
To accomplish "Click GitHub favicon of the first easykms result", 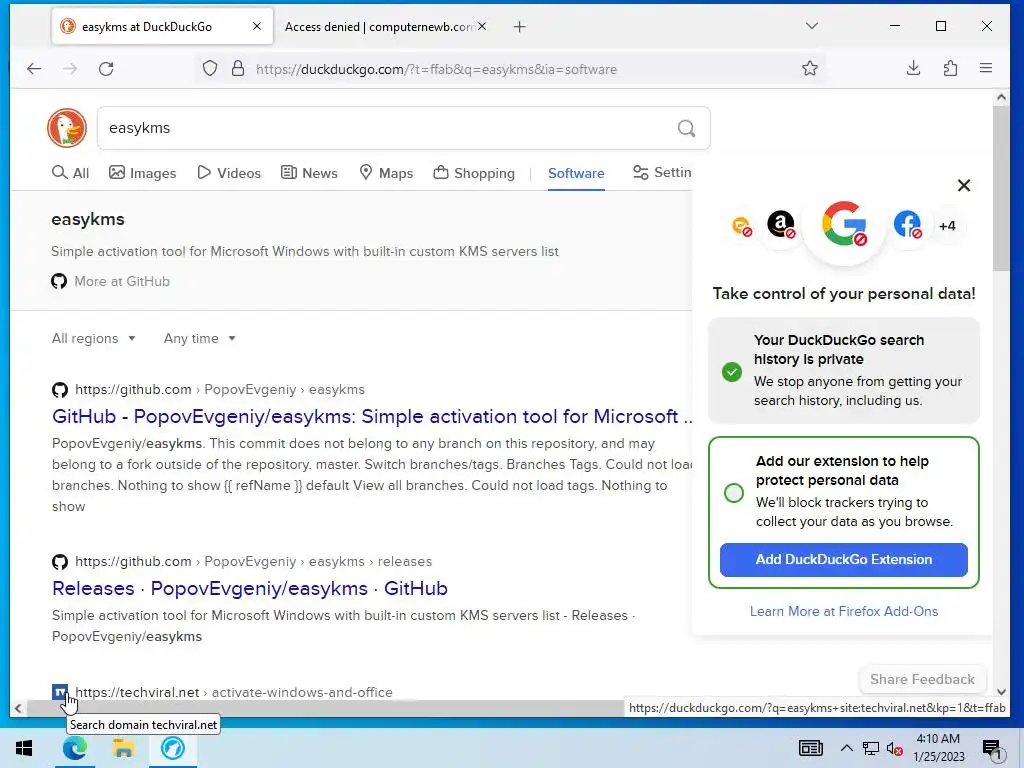I will click(x=59, y=390).
